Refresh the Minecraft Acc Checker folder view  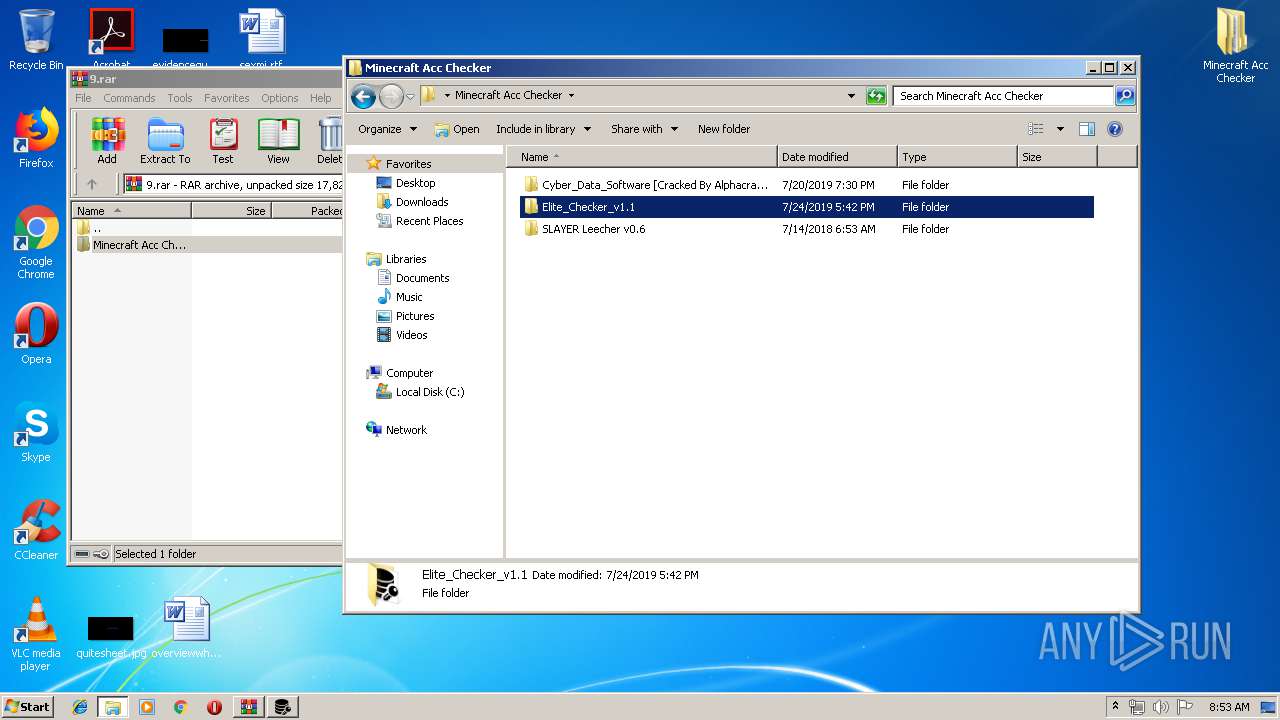876,96
